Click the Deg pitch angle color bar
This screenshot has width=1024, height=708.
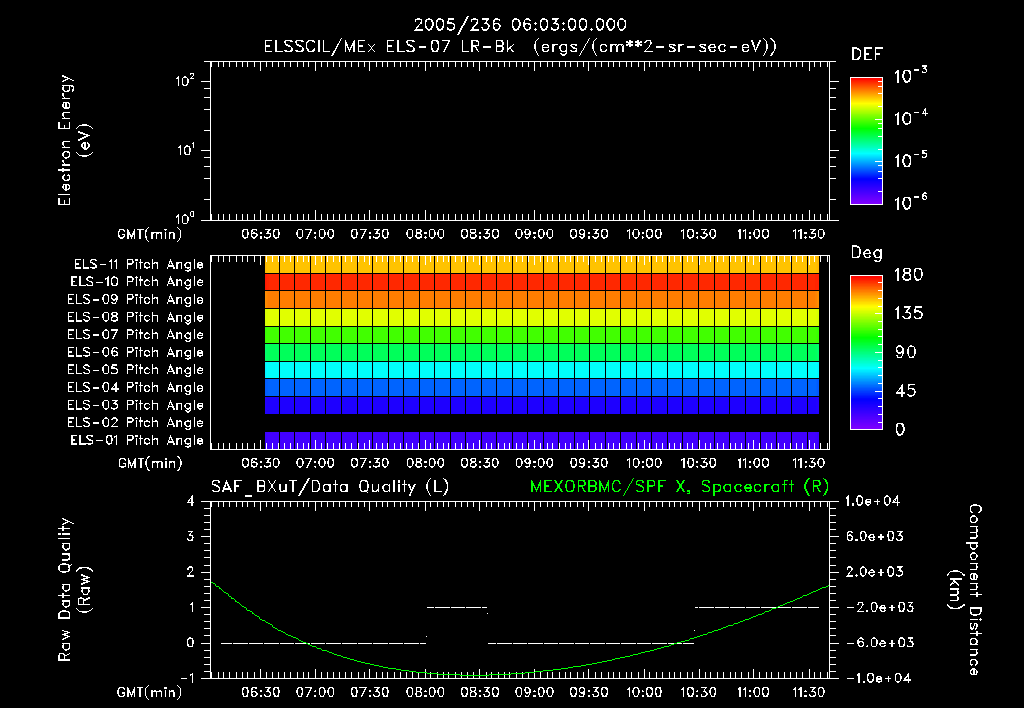866,352
